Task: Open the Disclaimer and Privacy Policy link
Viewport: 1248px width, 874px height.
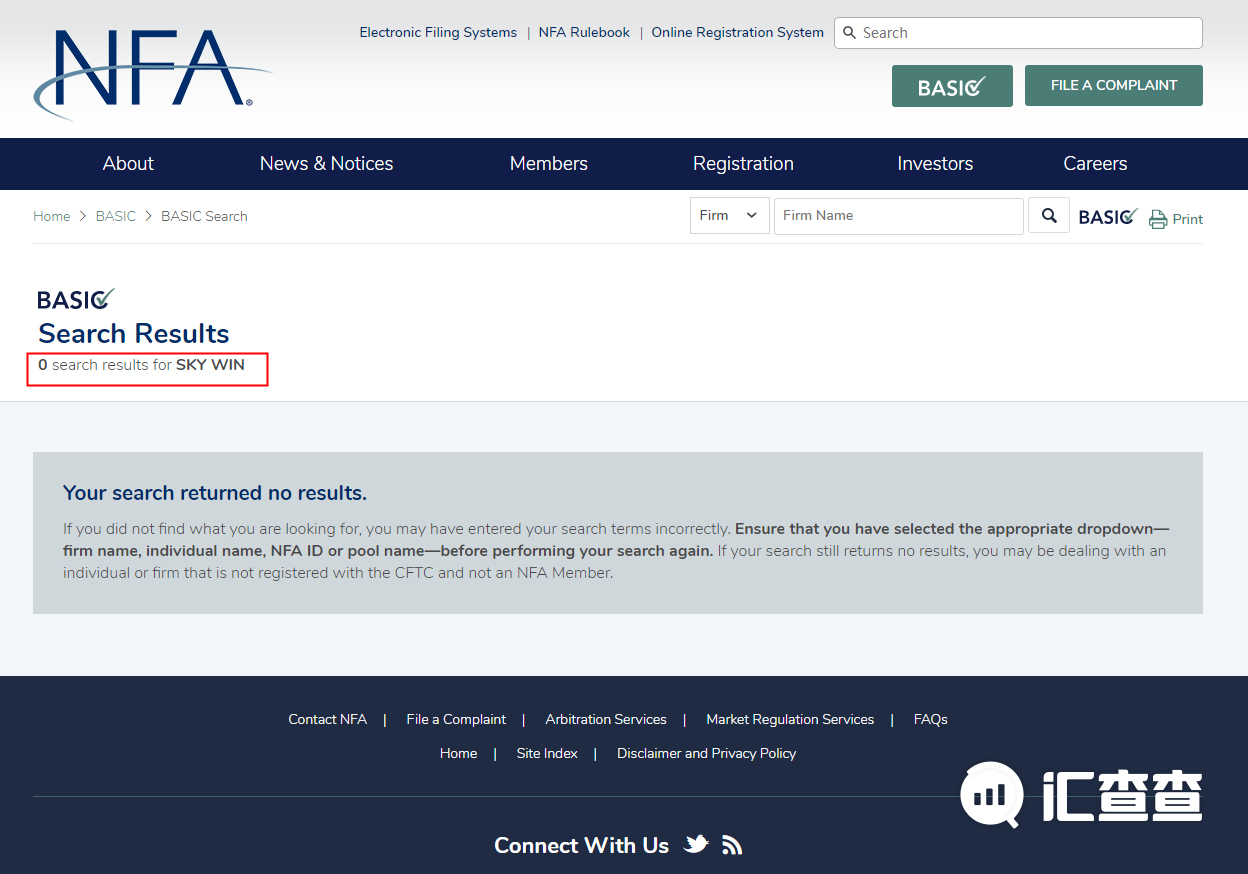Action: click(707, 753)
